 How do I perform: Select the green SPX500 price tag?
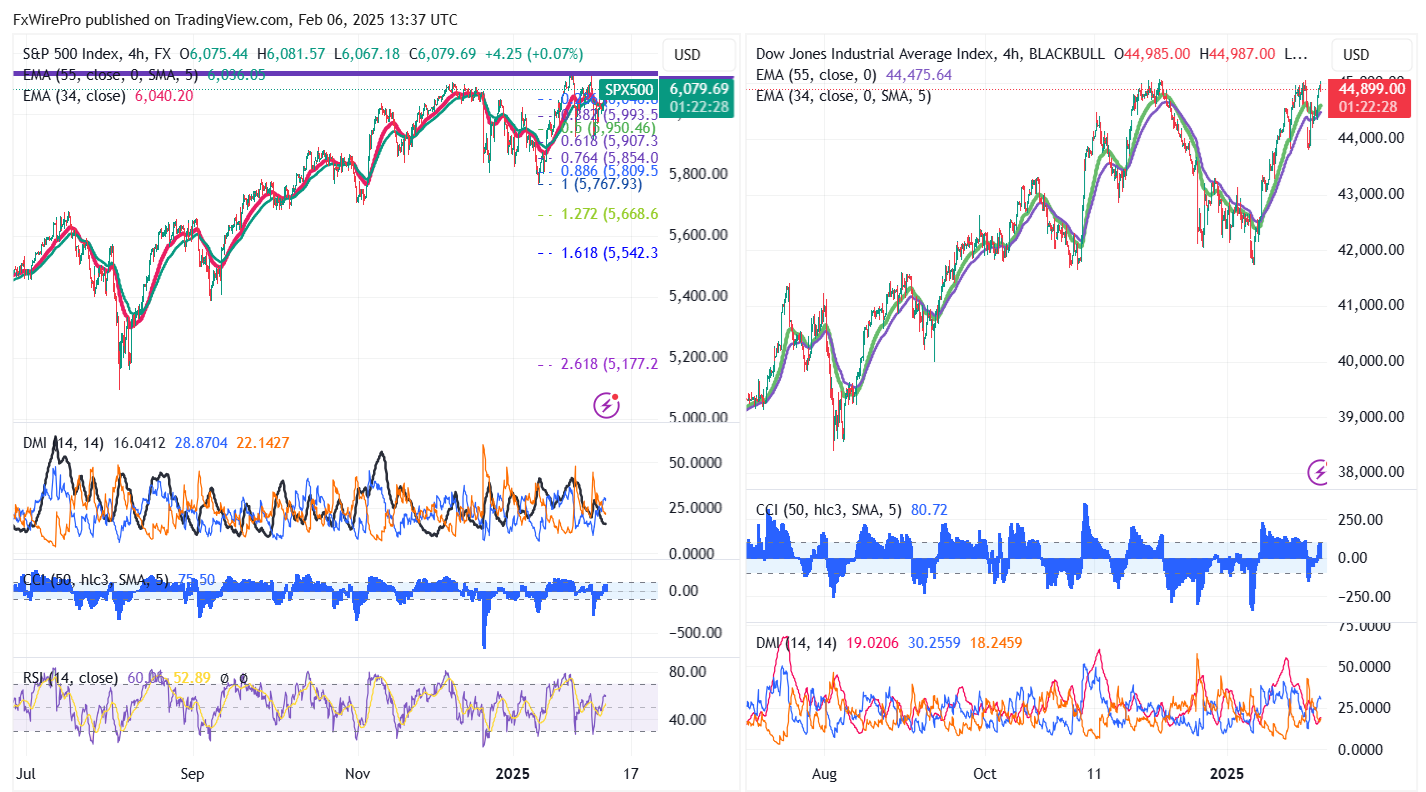[x=628, y=89]
